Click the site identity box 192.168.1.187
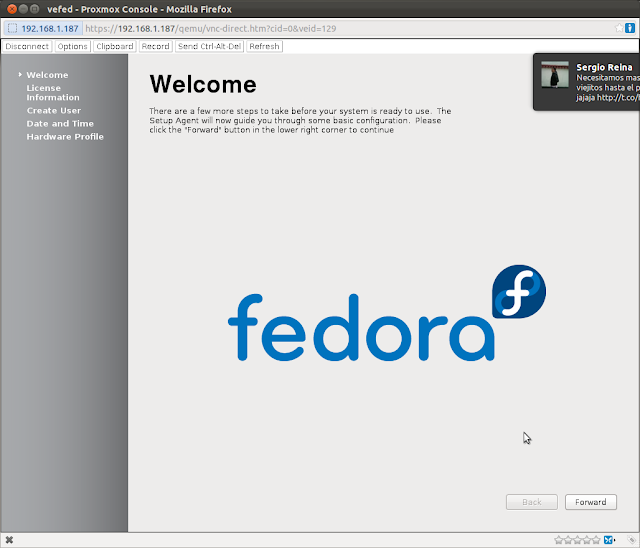 pyautogui.click(x=43, y=29)
